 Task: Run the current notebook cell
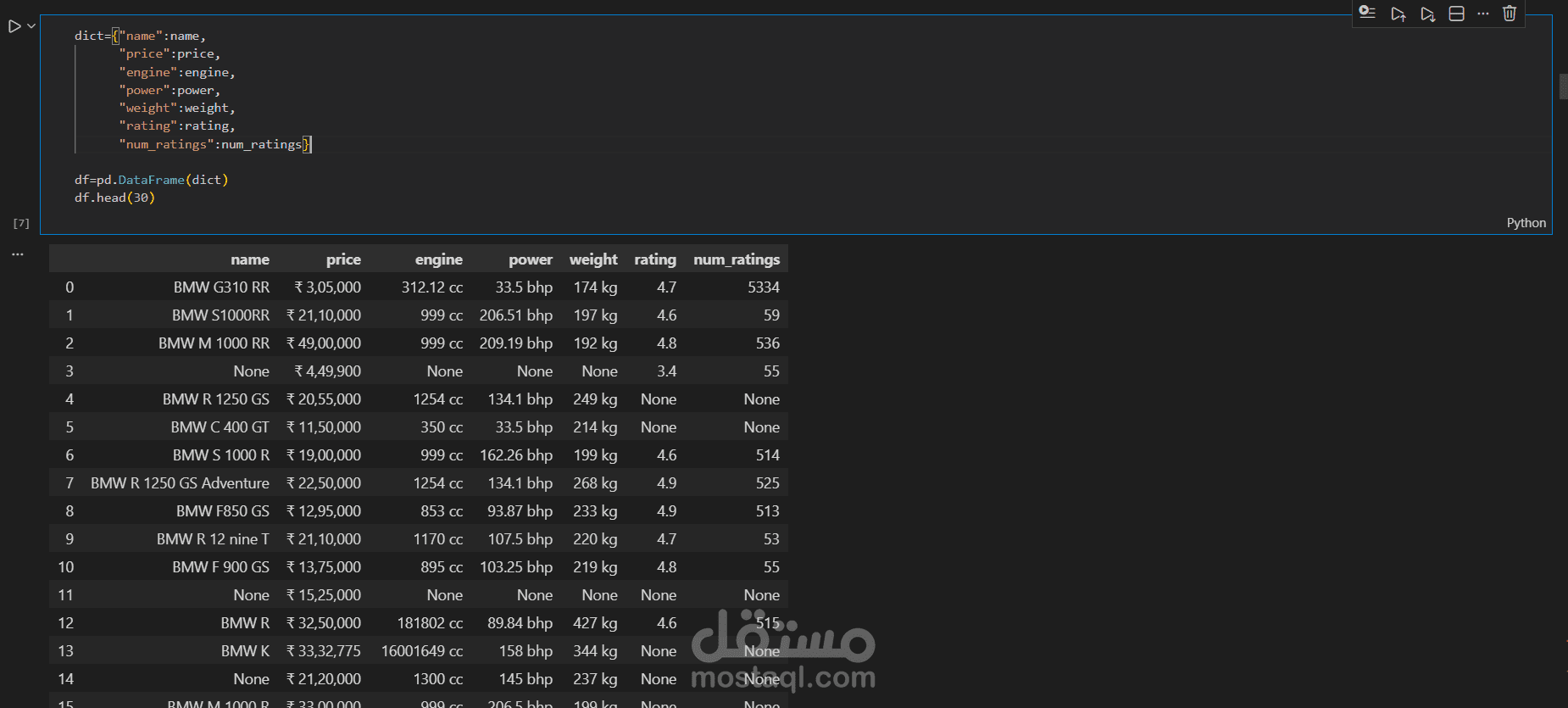point(14,26)
